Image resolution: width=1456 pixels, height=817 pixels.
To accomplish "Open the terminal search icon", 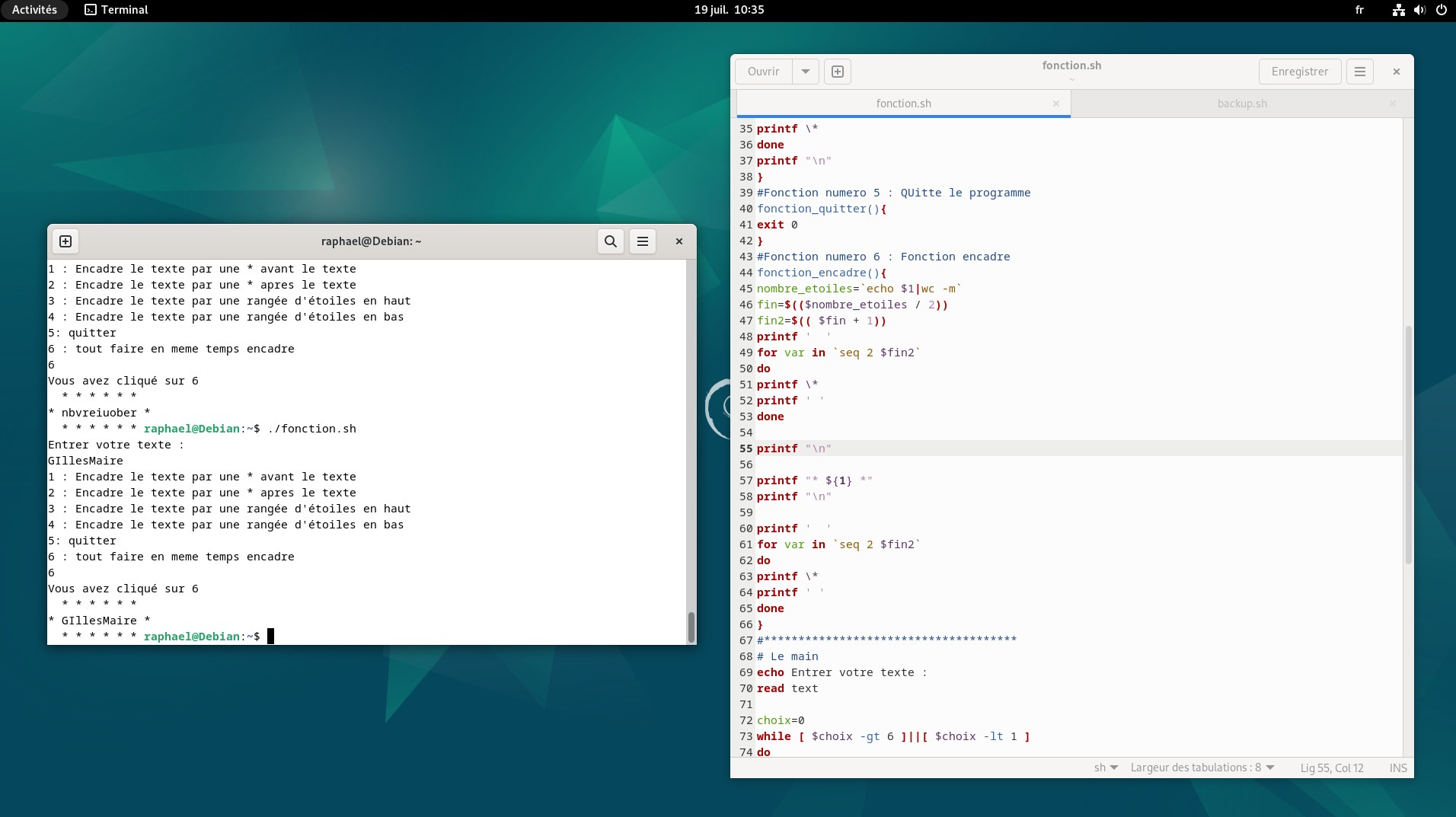I will pyautogui.click(x=610, y=241).
